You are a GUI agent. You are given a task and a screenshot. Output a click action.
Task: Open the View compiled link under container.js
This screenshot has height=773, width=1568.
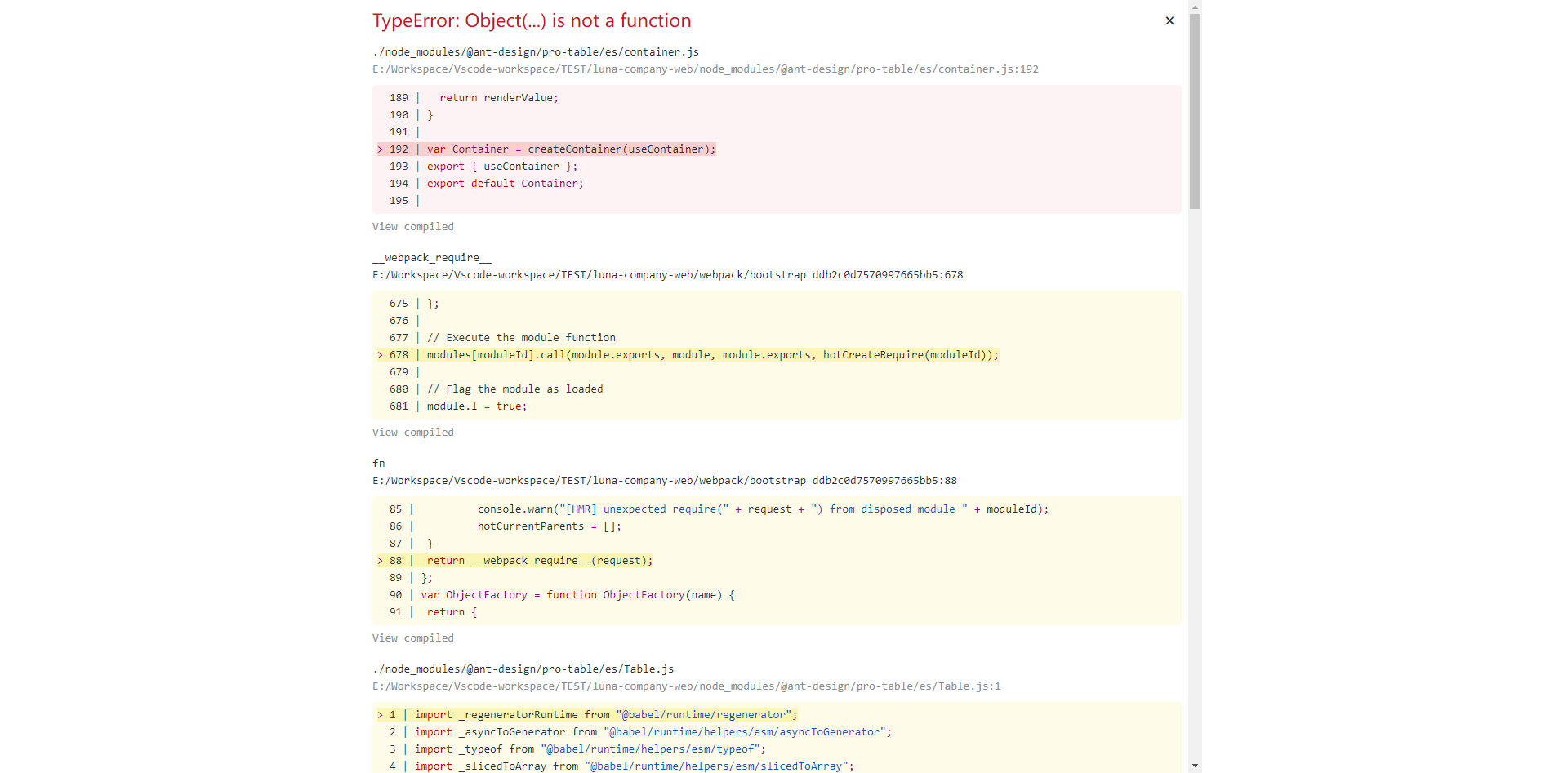point(412,226)
